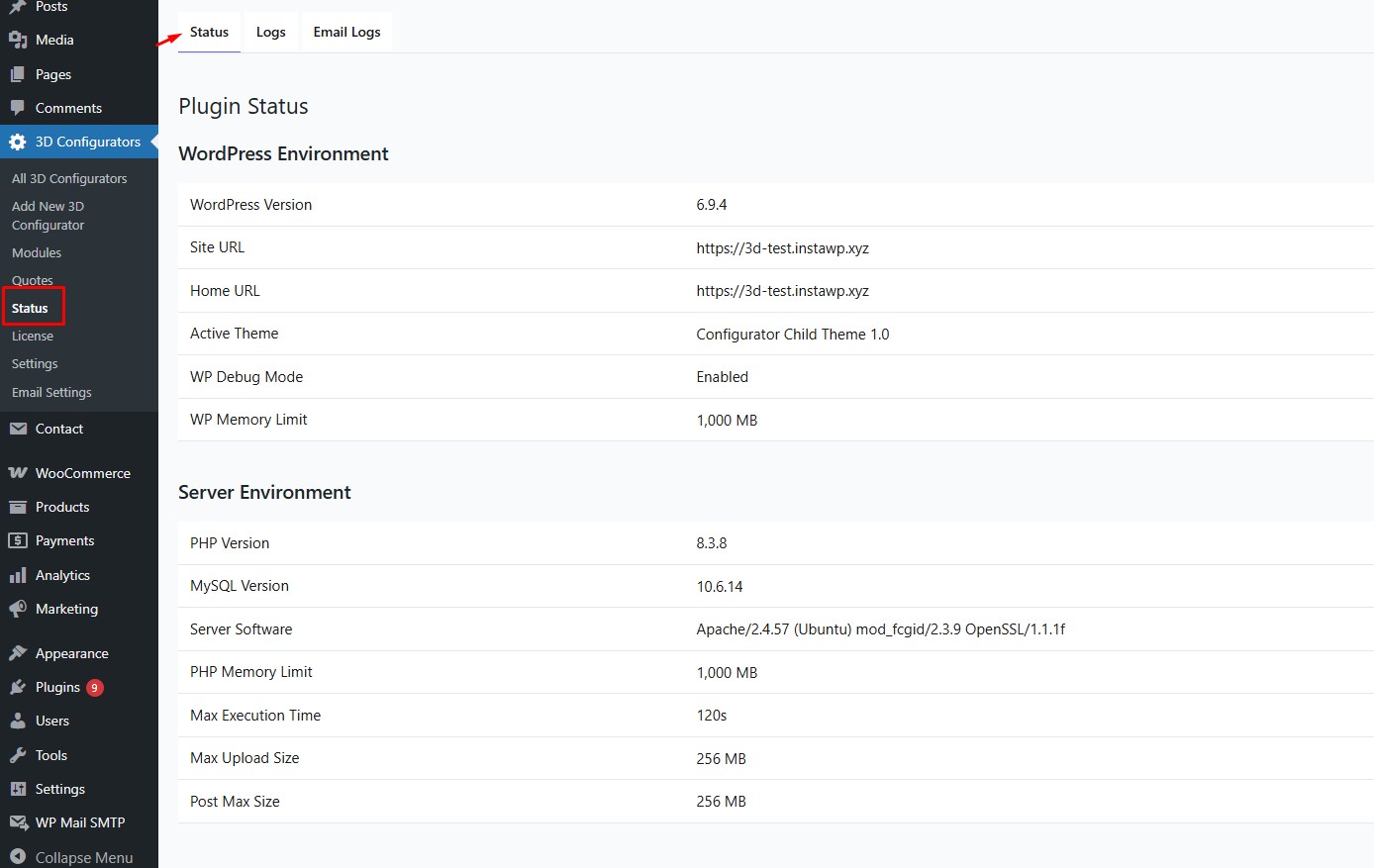Click the Pages icon in sidebar

pos(18,74)
